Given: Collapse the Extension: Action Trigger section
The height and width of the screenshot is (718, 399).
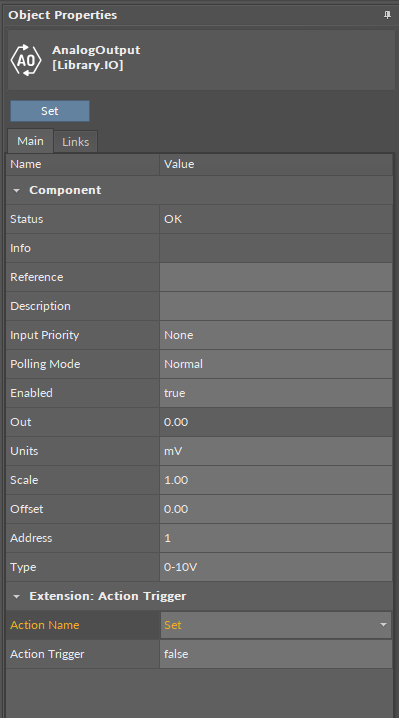Looking at the screenshot, I should pos(16,596).
